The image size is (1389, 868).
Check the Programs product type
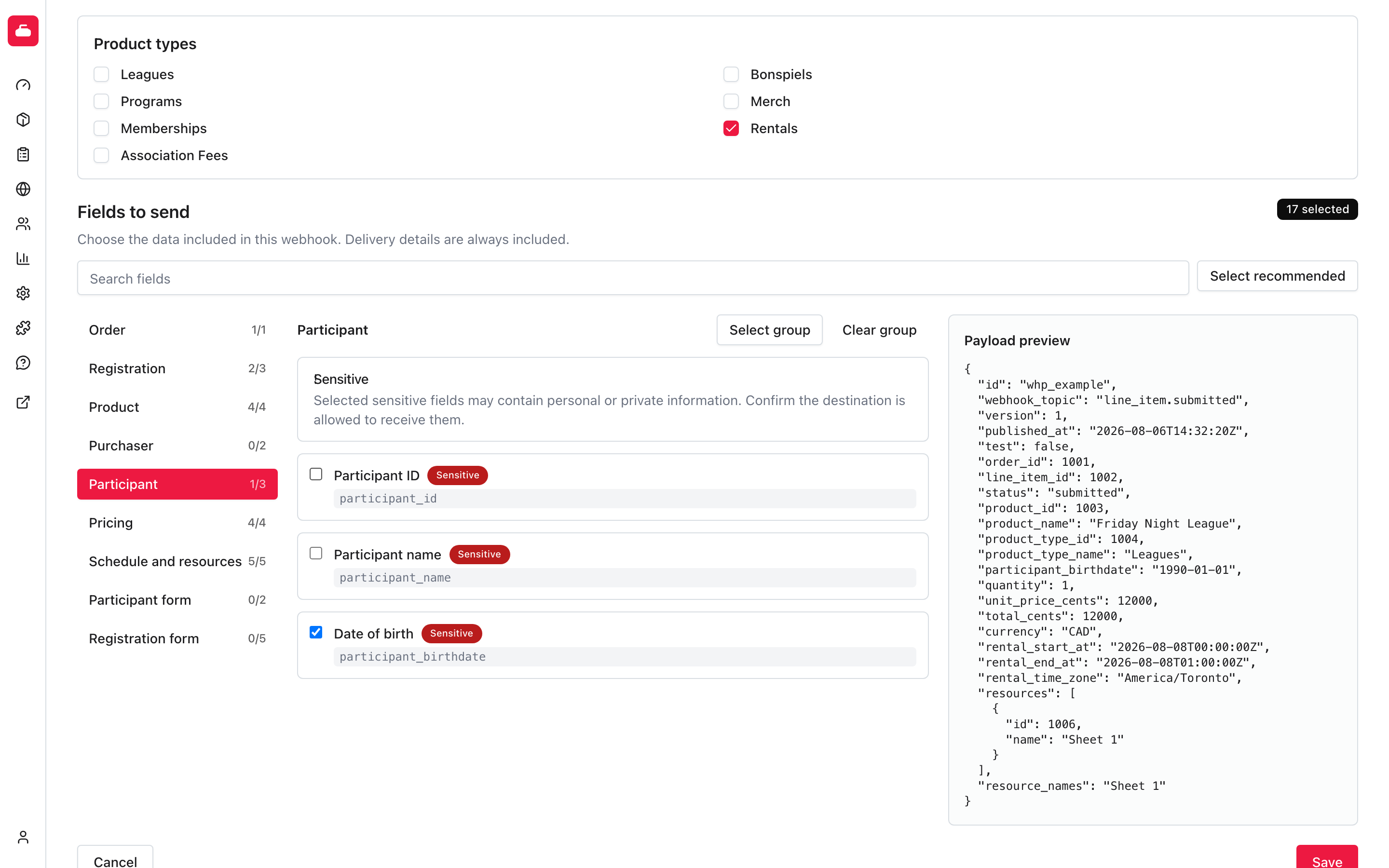point(101,101)
